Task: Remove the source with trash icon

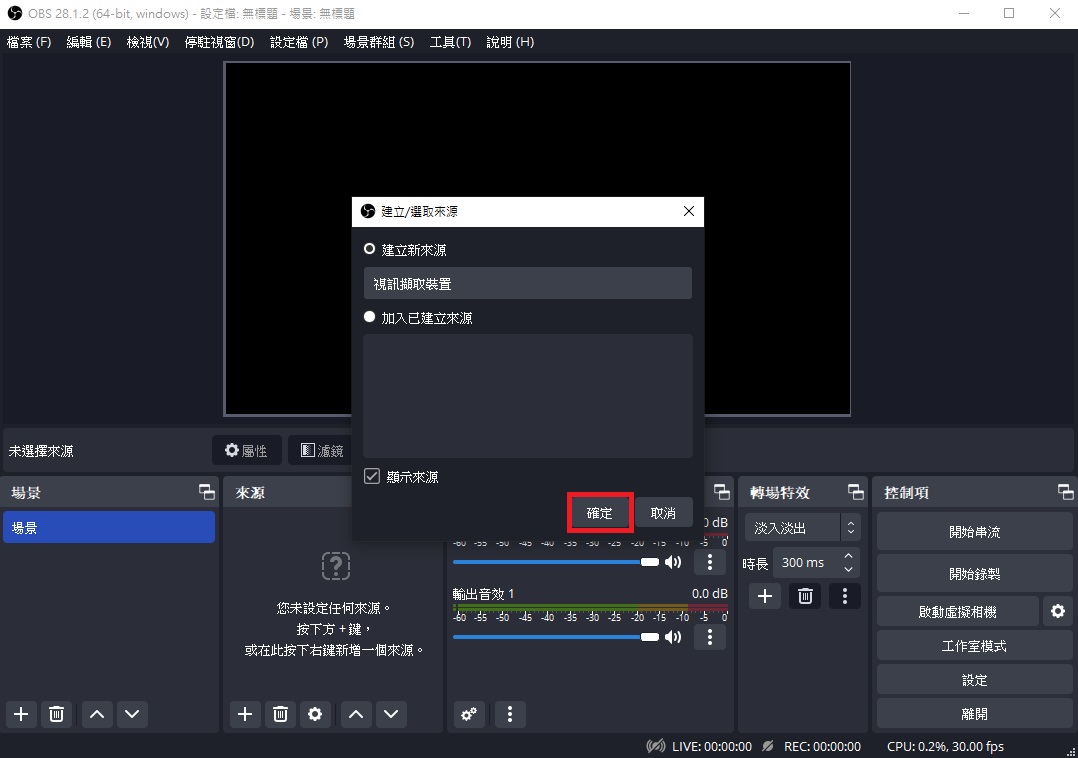Action: pos(280,714)
